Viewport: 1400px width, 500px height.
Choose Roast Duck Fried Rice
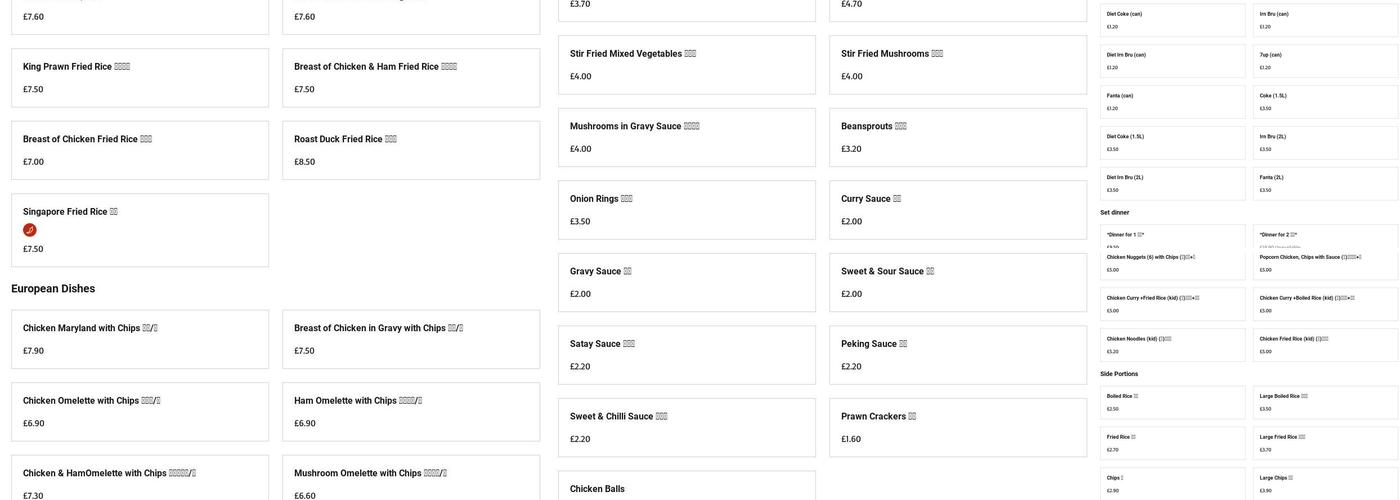tap(410, 150)
